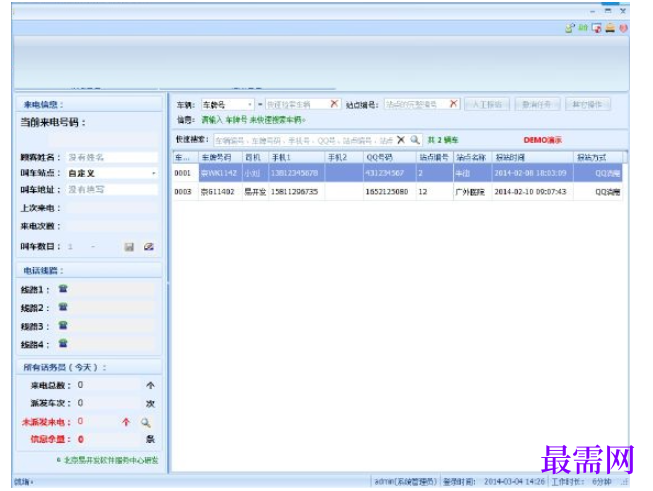This screenshot has width=653, height=491.
Task: Click the line 3 (线路3) telephone icon
Action: (x=63, y=325)
